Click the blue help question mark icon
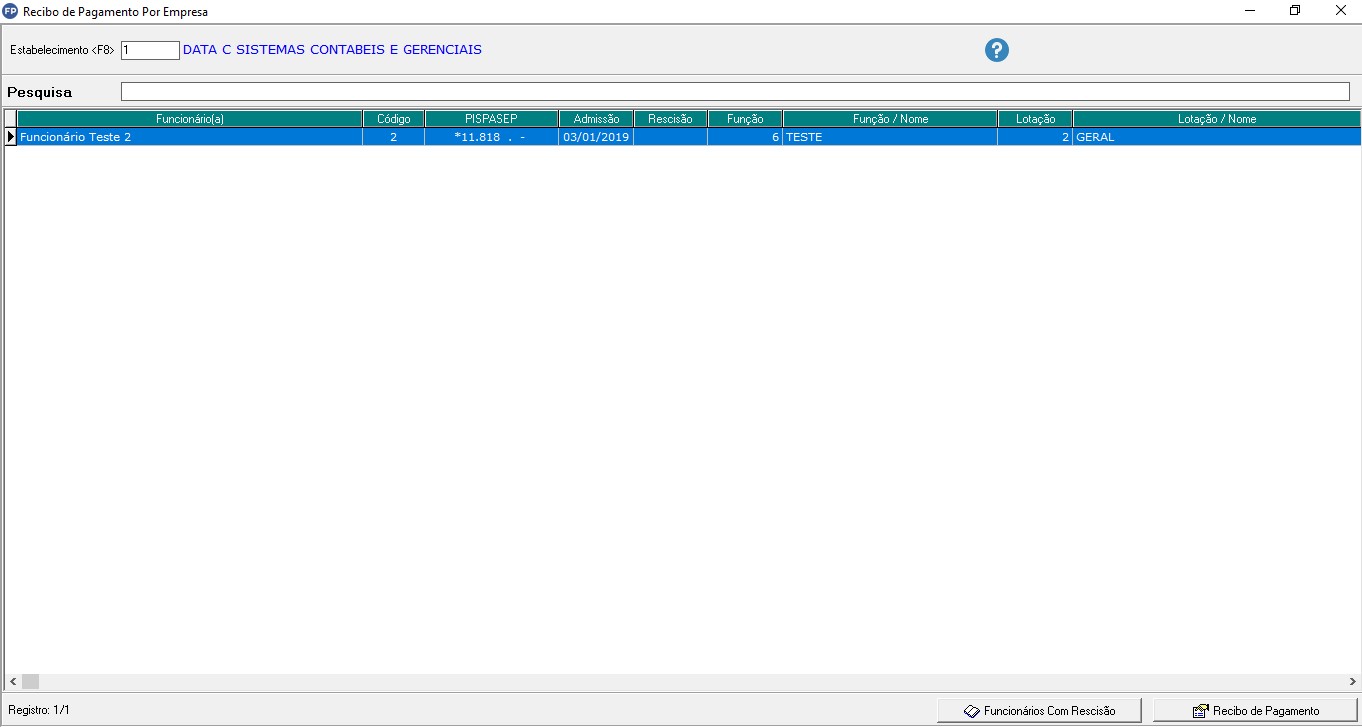 click(x=996, y=50)
